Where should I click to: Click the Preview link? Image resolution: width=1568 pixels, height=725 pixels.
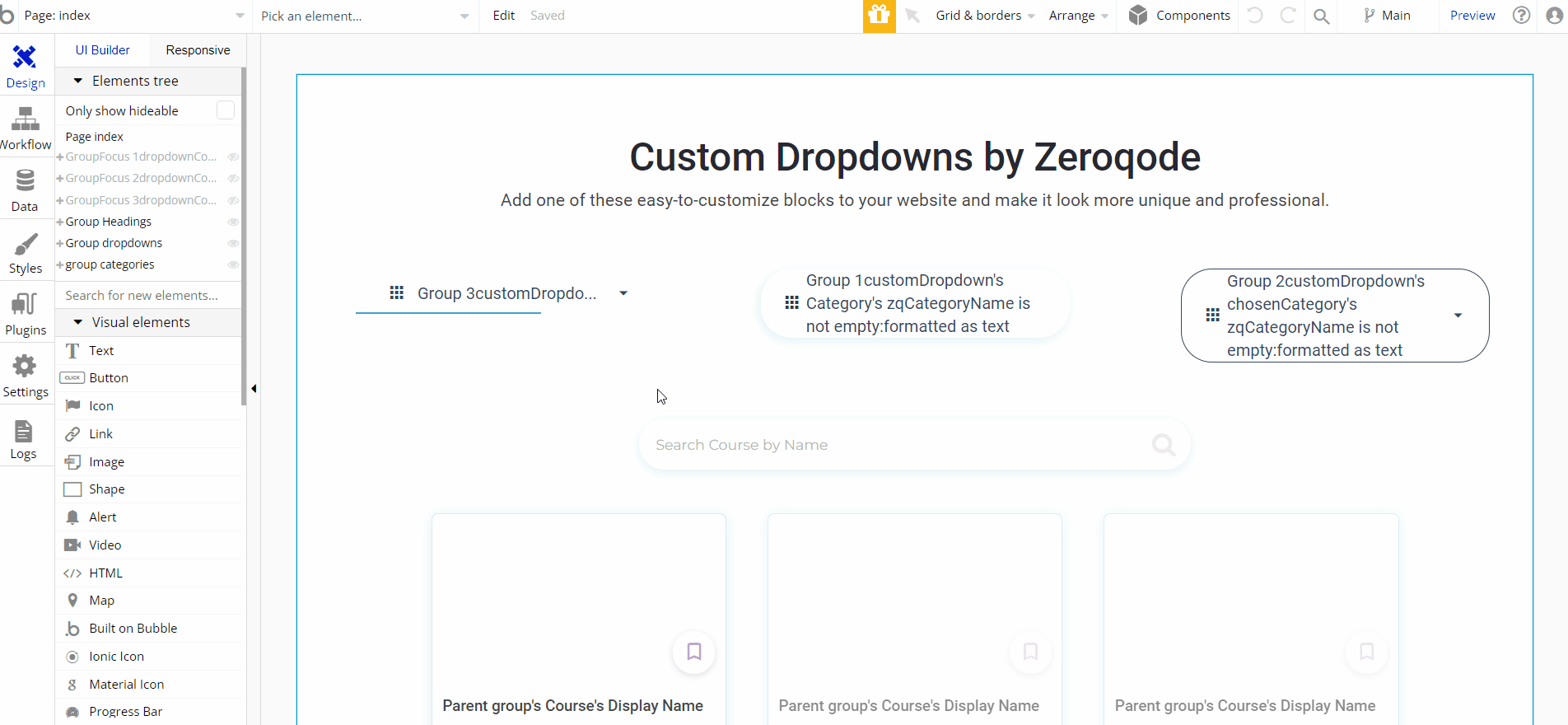1472,16
